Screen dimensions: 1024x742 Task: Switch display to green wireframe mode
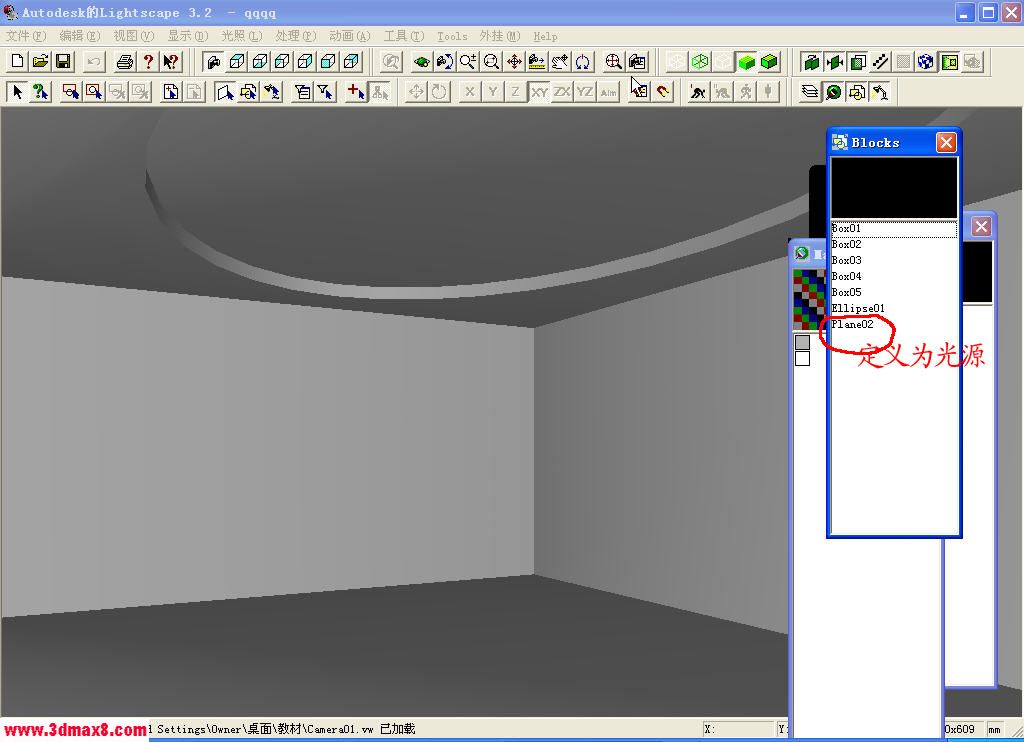700,61
